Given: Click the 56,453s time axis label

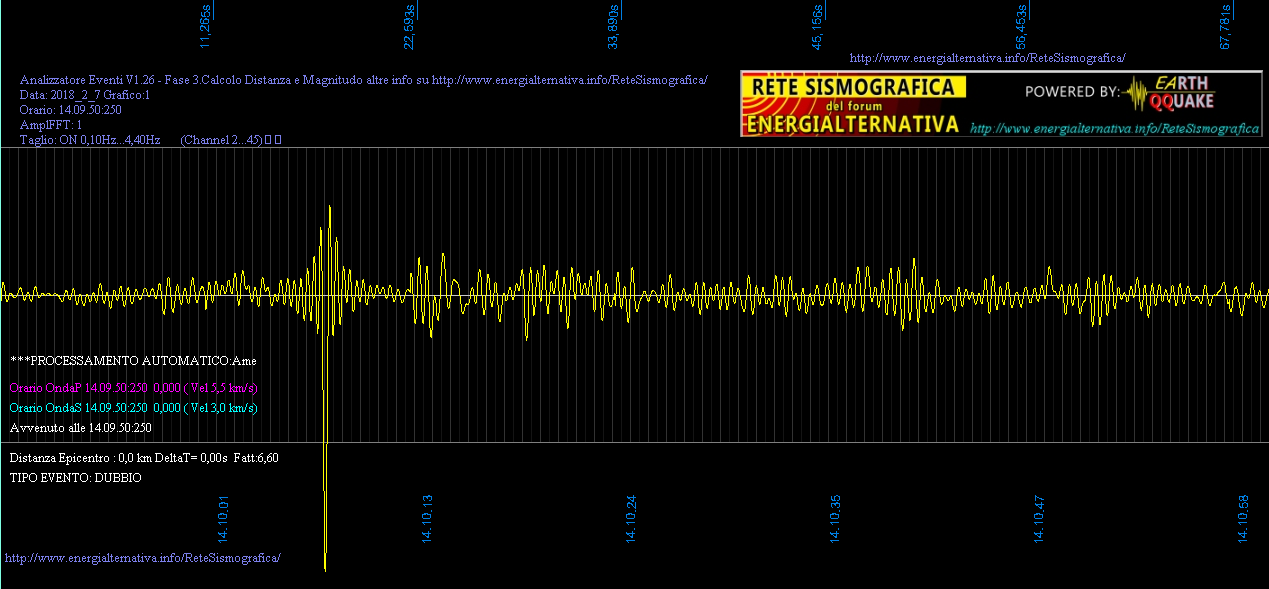Looking at the screenshot, I should (1021, 25).
